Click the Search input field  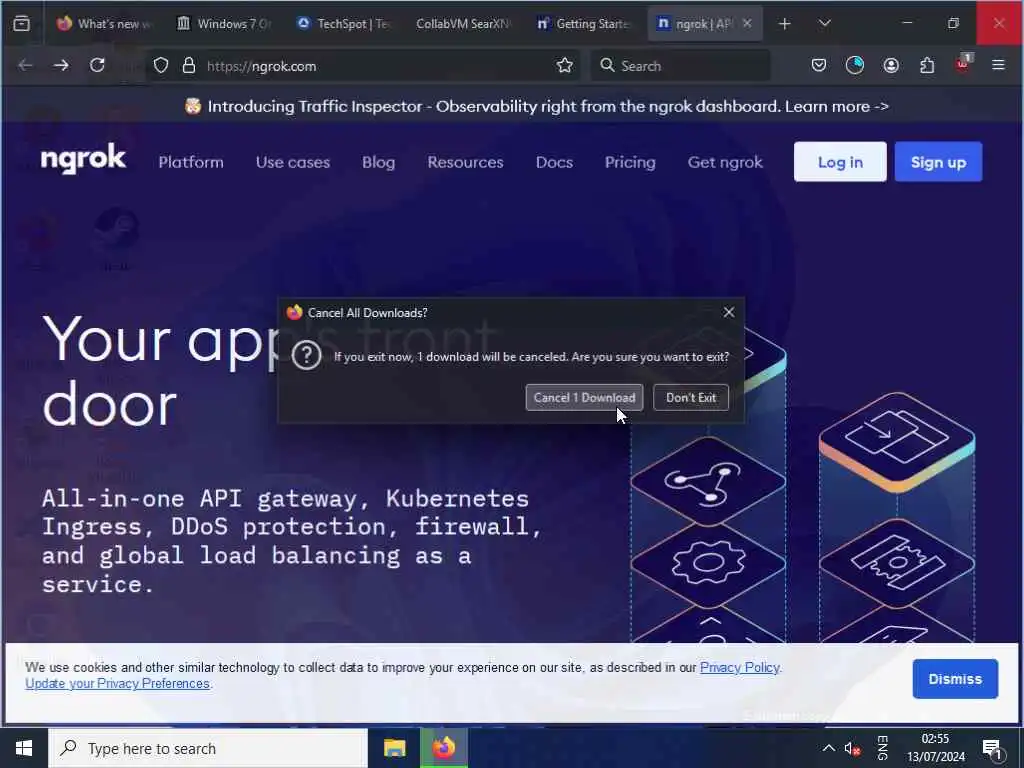click(x=680, y=66)
